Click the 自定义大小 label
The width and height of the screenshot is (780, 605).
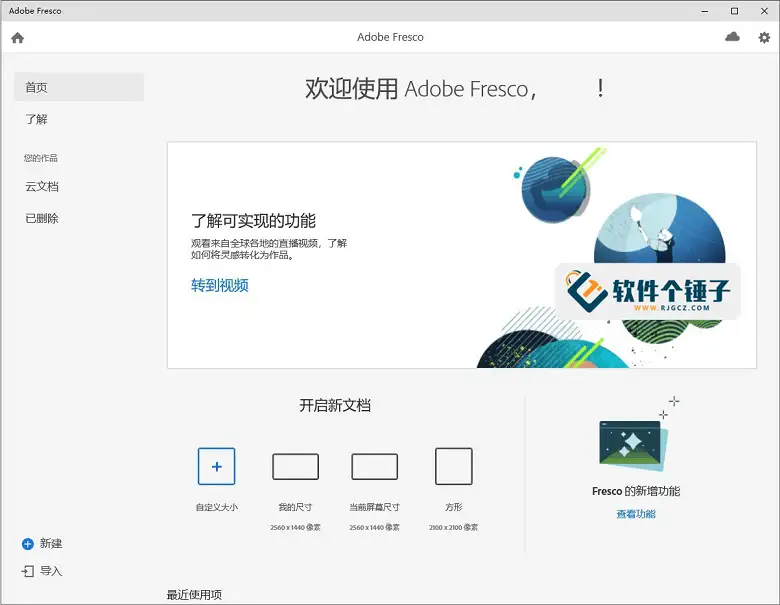216,507
